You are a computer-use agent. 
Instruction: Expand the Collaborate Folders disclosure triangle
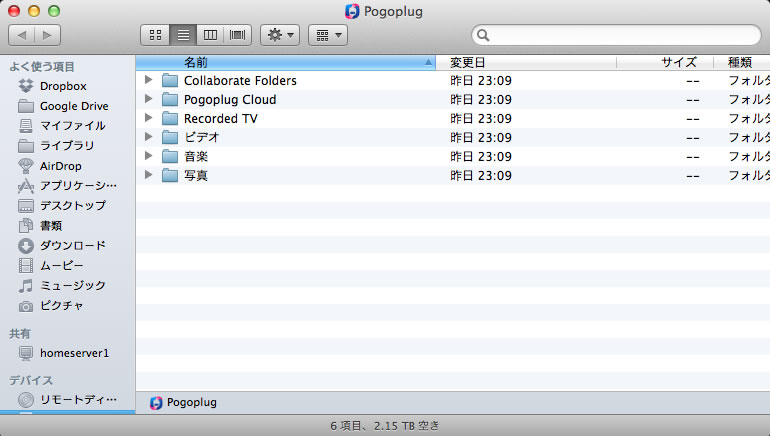pos(148,80)
